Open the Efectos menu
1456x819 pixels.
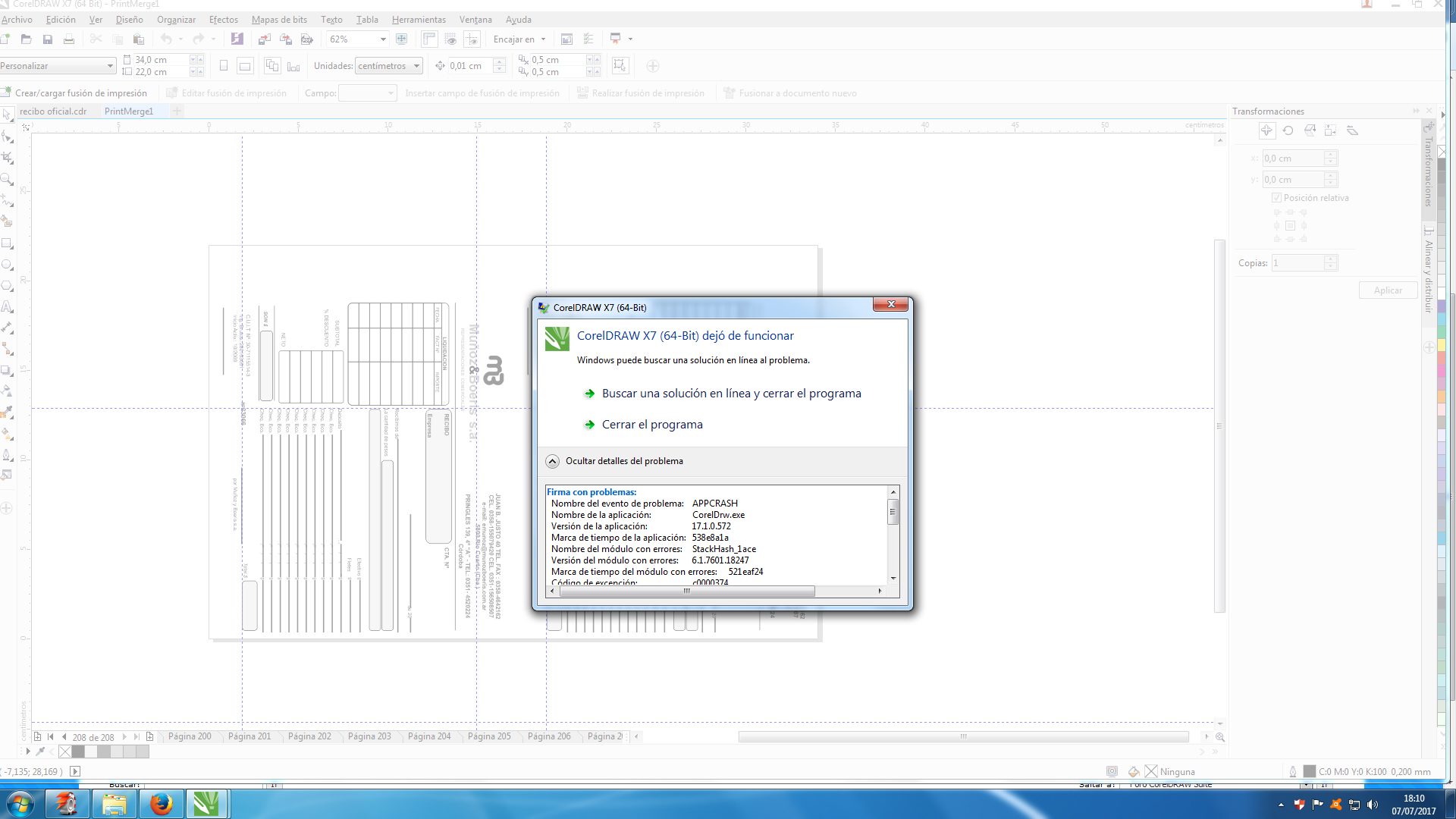[223, 20]
